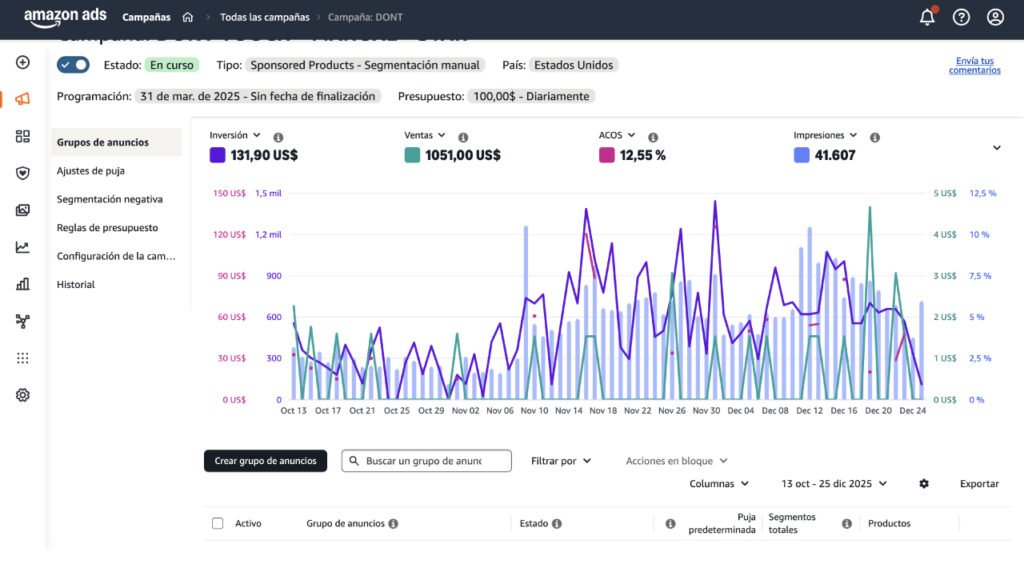This screenshot has height=576, width=1024.
Task: Select Ajustes de puja menu item
Action: click(x=90, y=171)
